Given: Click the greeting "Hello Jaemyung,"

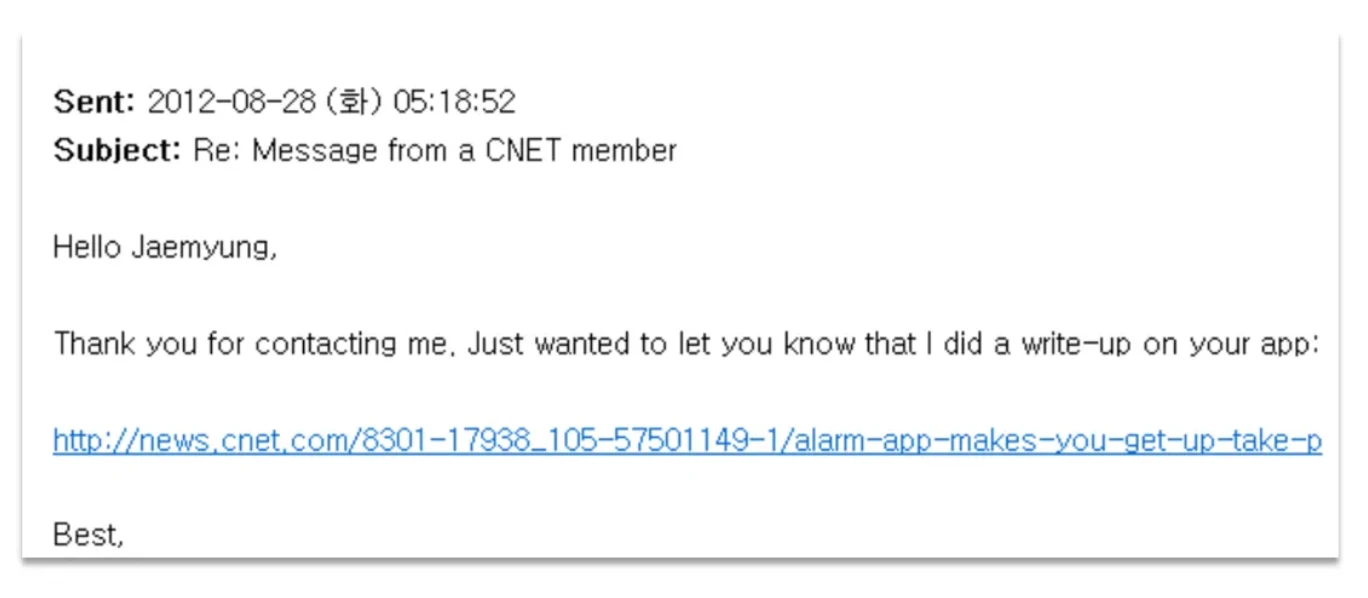Looking at the screenshot, I should tap(165, 247).
